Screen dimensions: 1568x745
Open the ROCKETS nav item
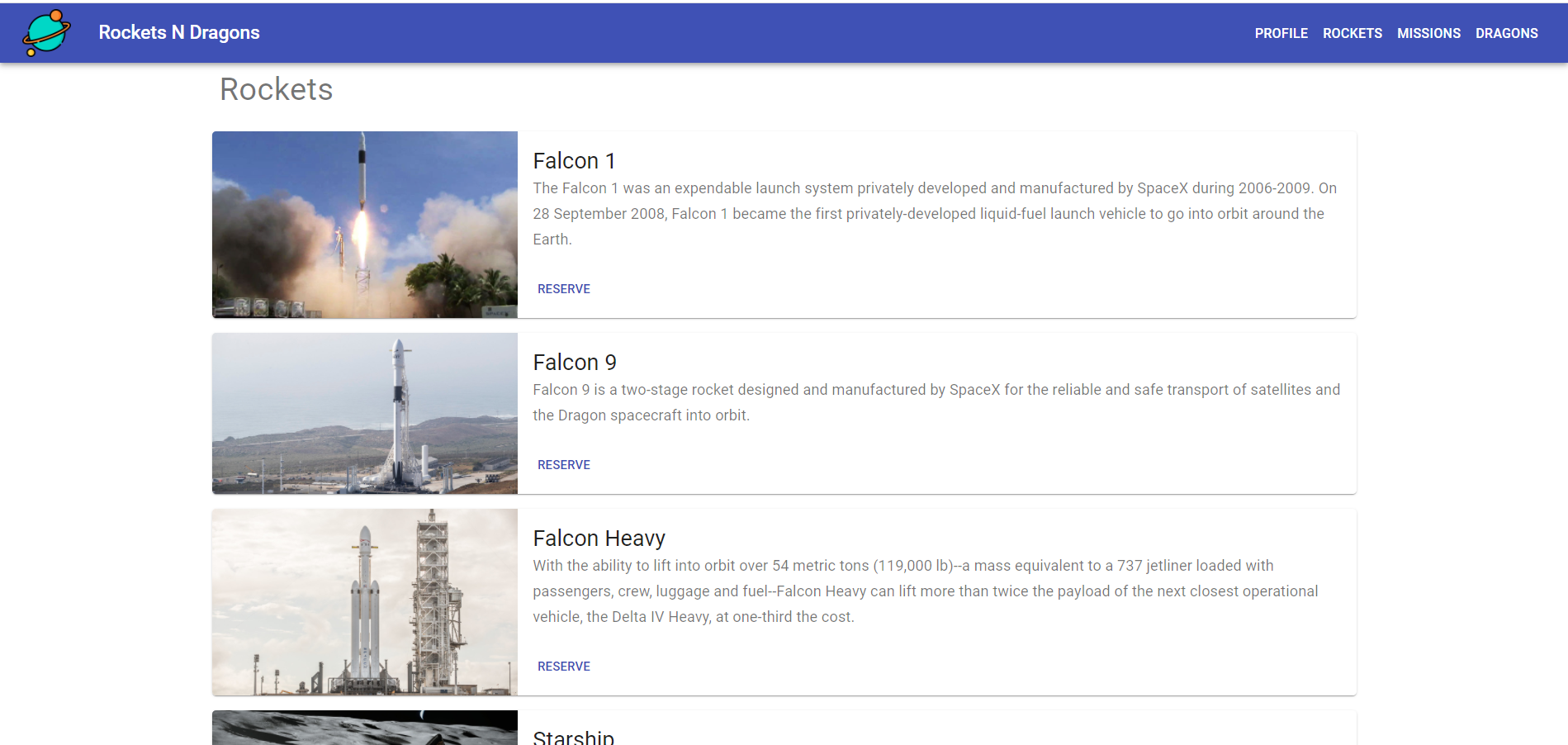coord(1352,33)
